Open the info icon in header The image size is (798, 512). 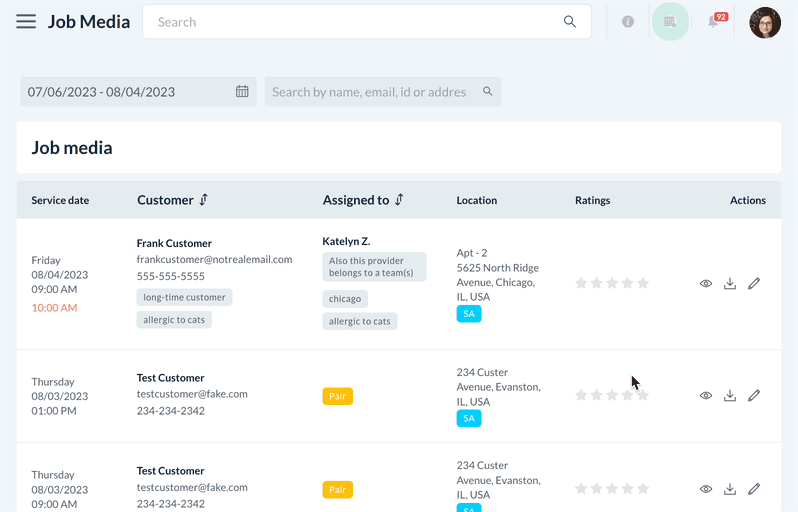628,21
